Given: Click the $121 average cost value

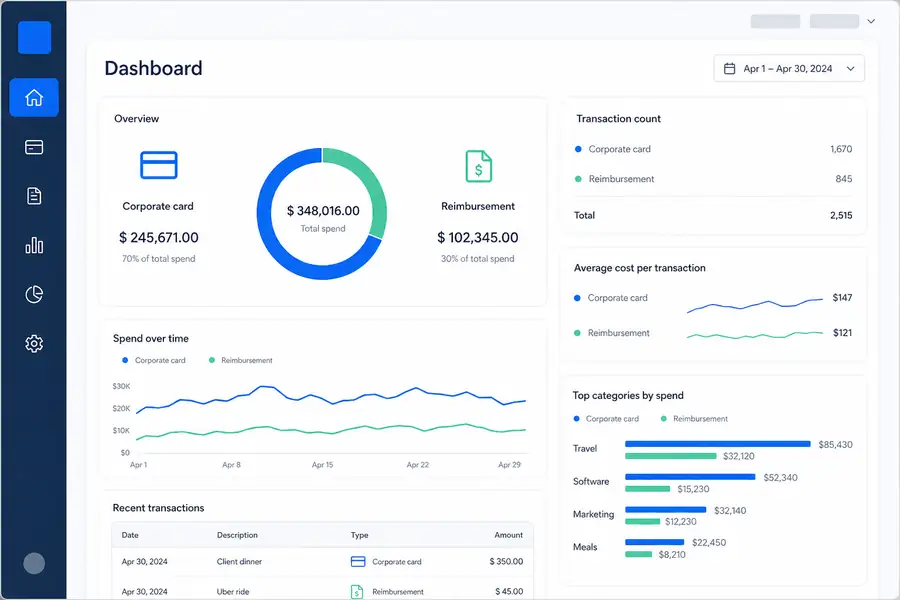Looking at the screenshot, I should click(x=843, y=333).
